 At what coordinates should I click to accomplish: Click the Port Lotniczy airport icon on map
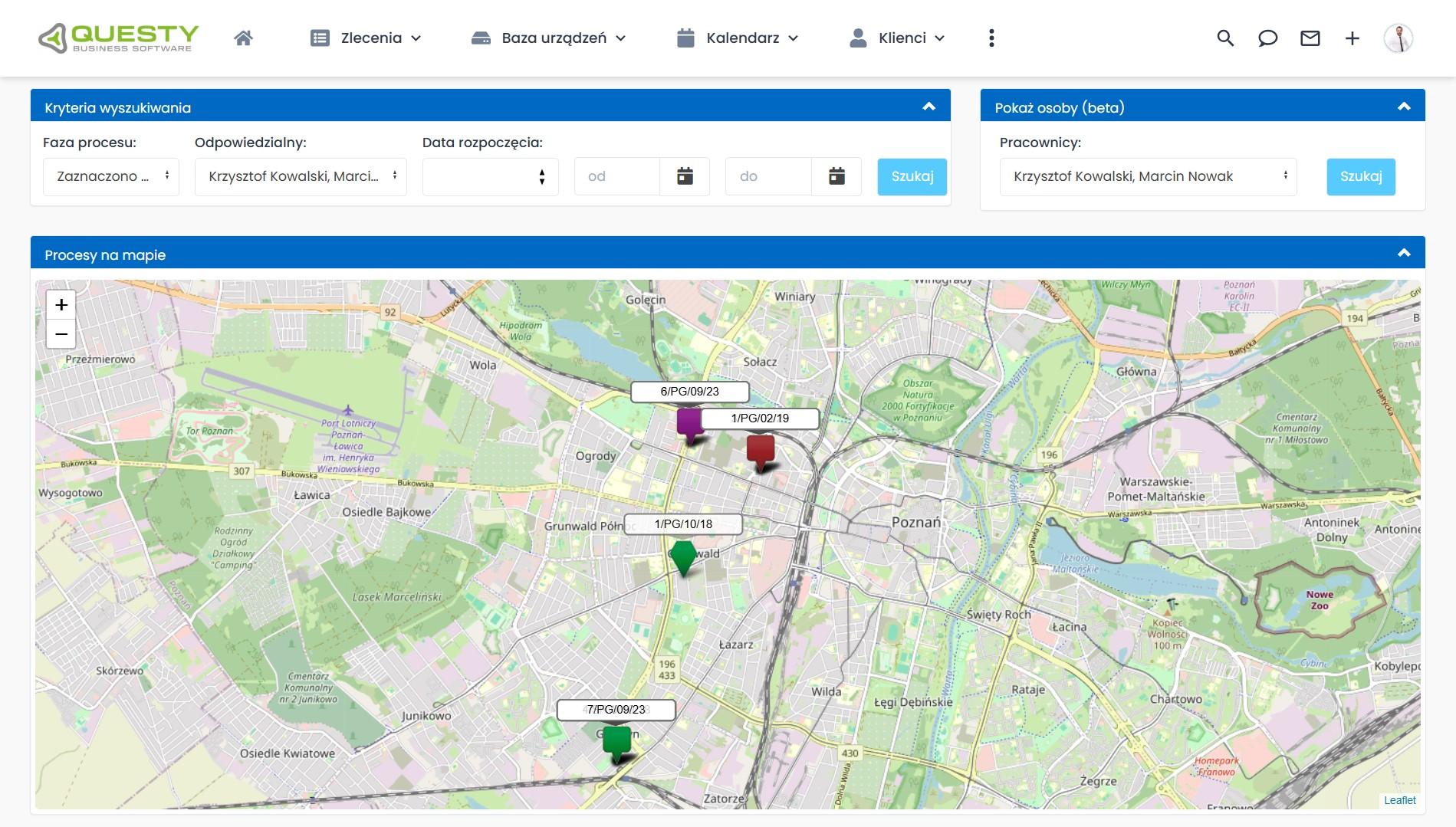(x=348, y=411)
